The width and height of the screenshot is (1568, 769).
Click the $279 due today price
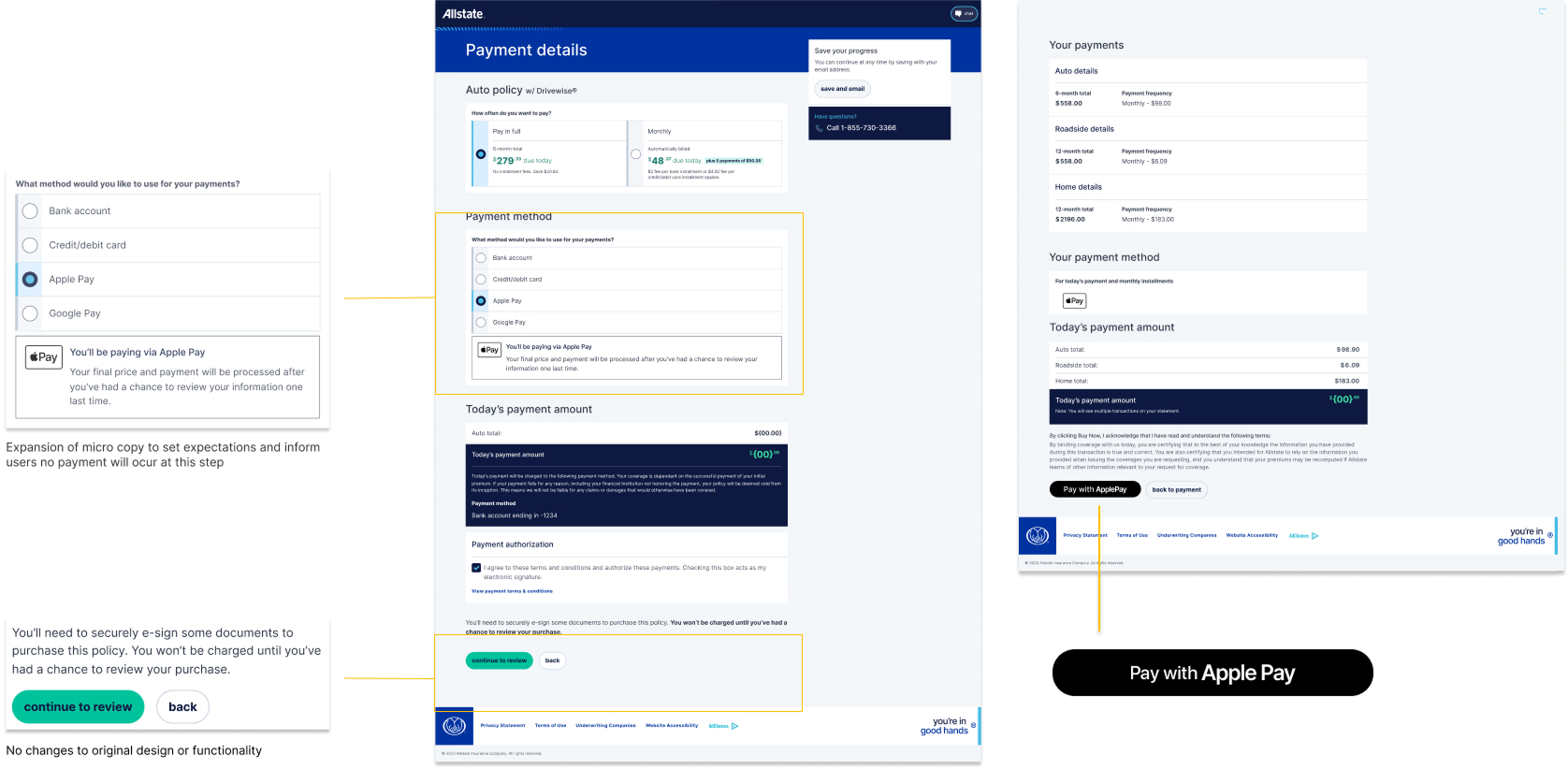coord(522,161)
